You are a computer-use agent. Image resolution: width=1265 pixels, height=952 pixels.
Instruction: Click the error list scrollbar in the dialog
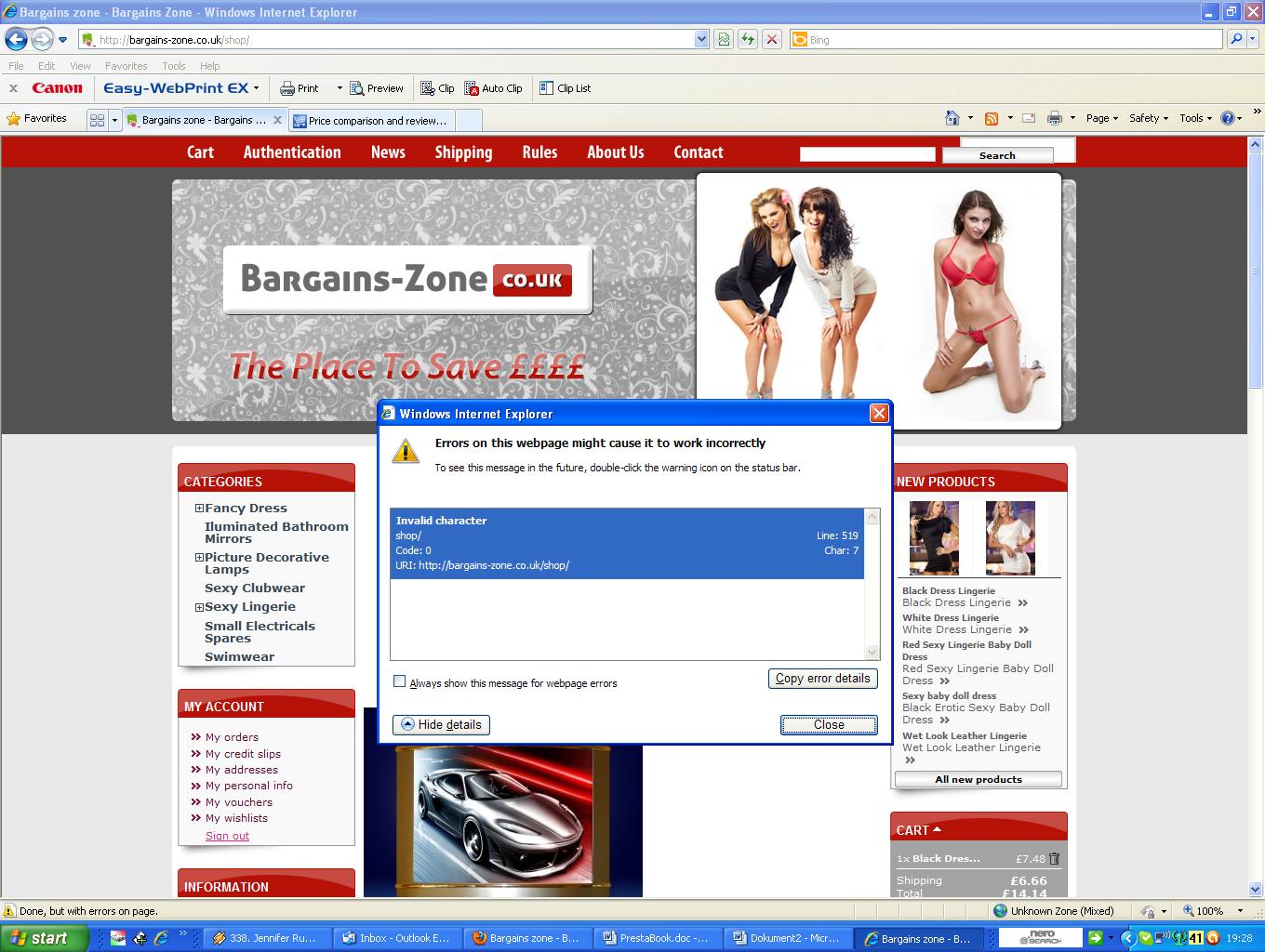(872, 584)
